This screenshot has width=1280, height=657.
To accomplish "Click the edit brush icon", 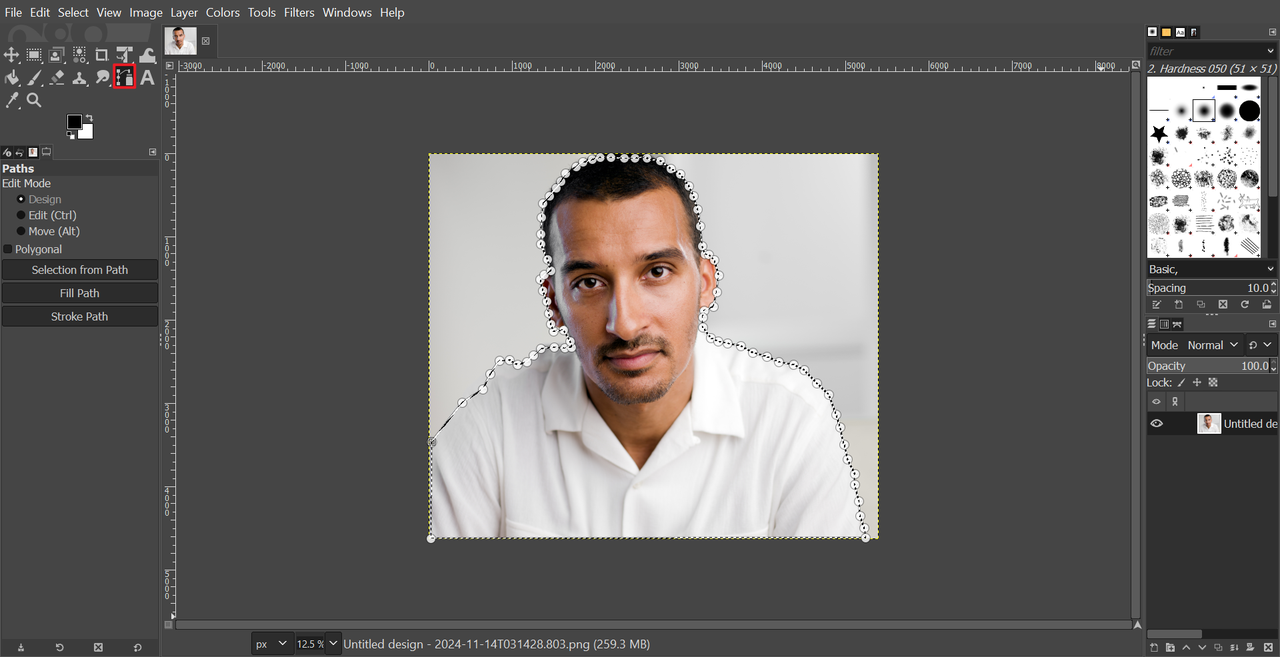I will pyautogui.click(x=1156, y=304).
